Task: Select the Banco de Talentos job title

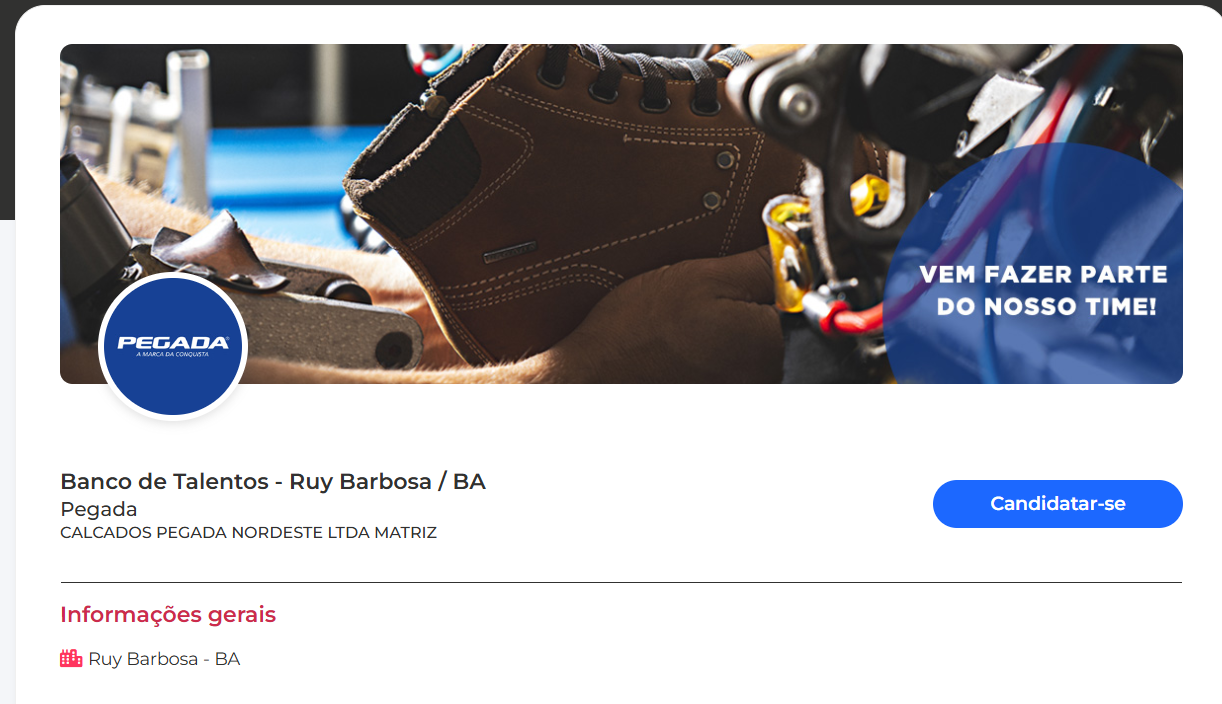Action: 273,481
